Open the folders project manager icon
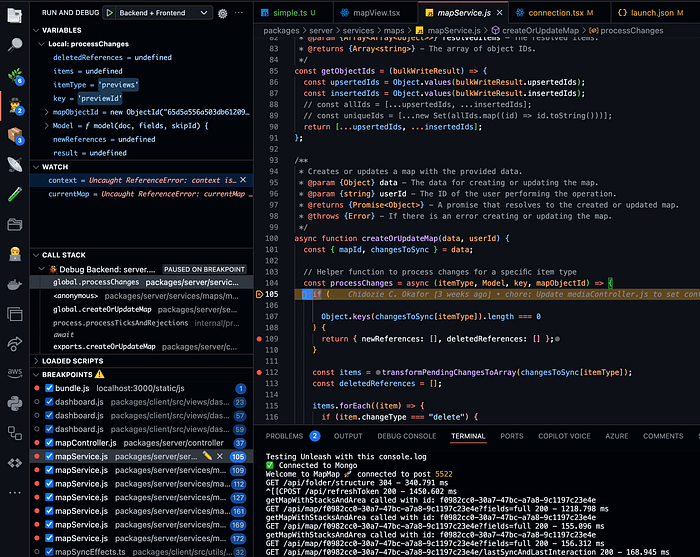Viewport: 700px width, 557px height. pos(15,224)
